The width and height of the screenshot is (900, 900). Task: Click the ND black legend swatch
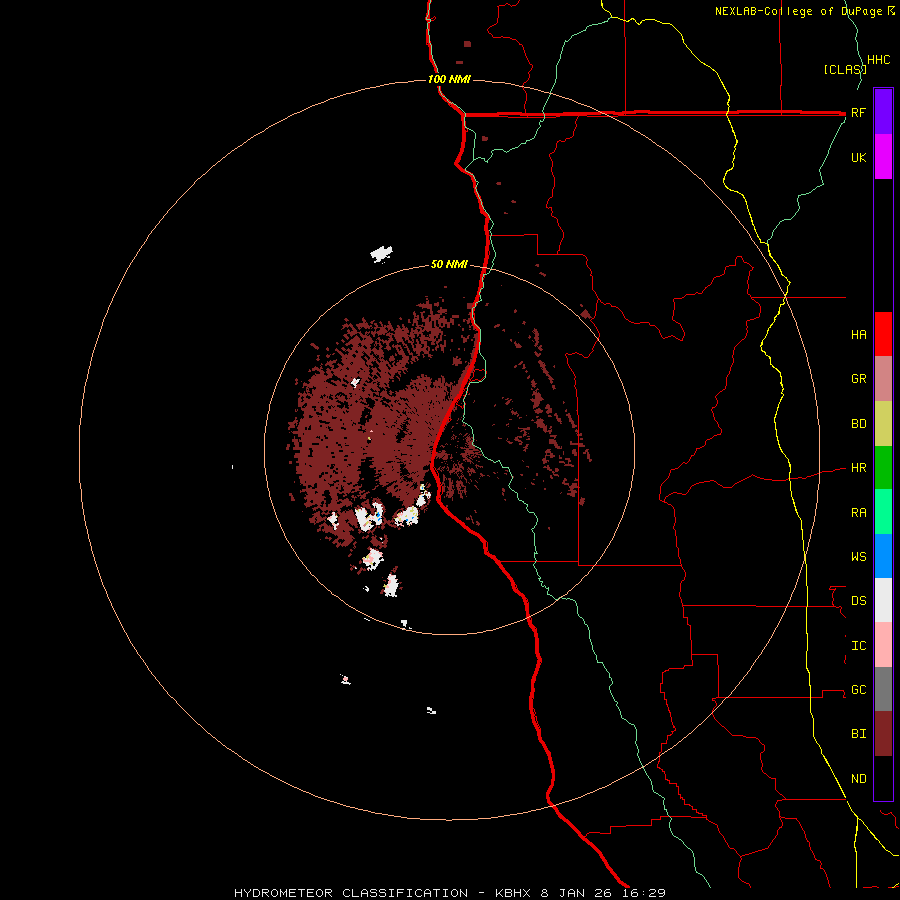coord(883,778)
